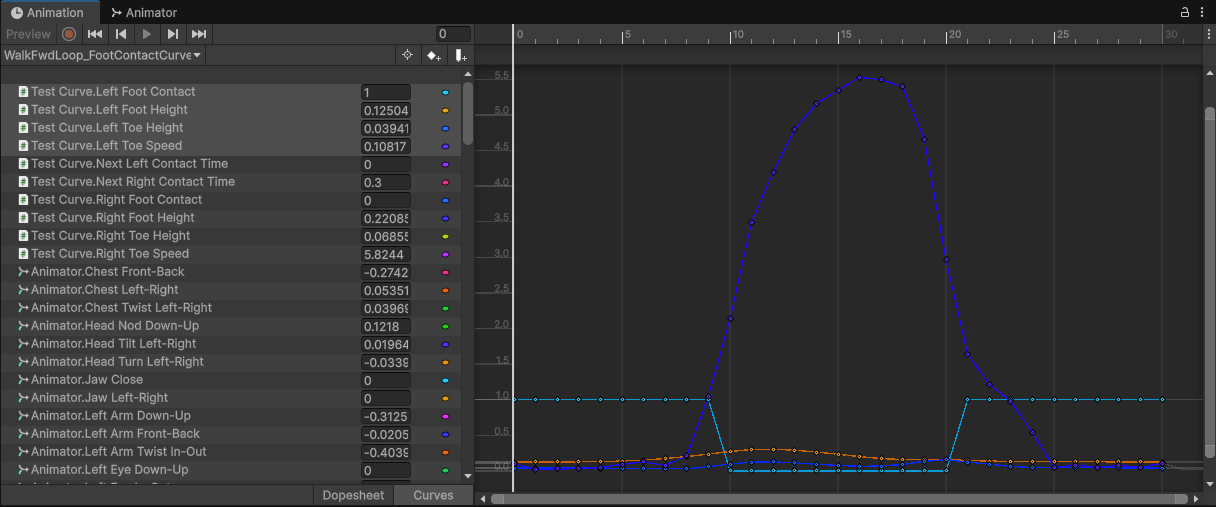Step to the next keyframe

click(x=173, y=34)
